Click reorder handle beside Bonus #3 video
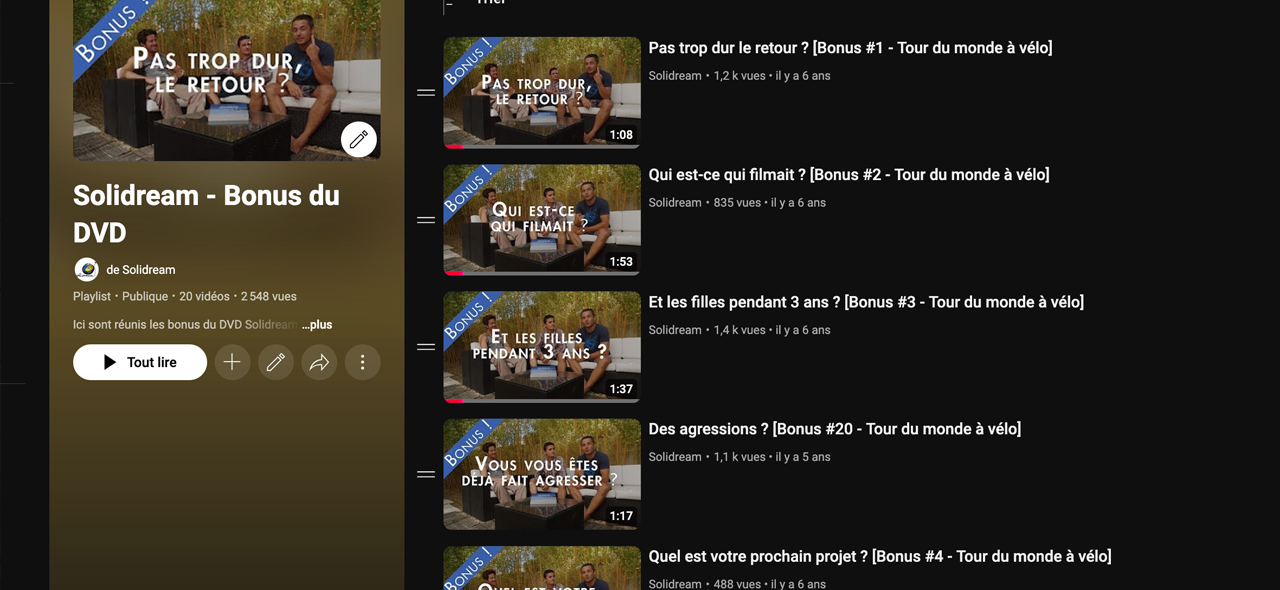The width and height of the screenshot is (1280, 590). point(426,346)
